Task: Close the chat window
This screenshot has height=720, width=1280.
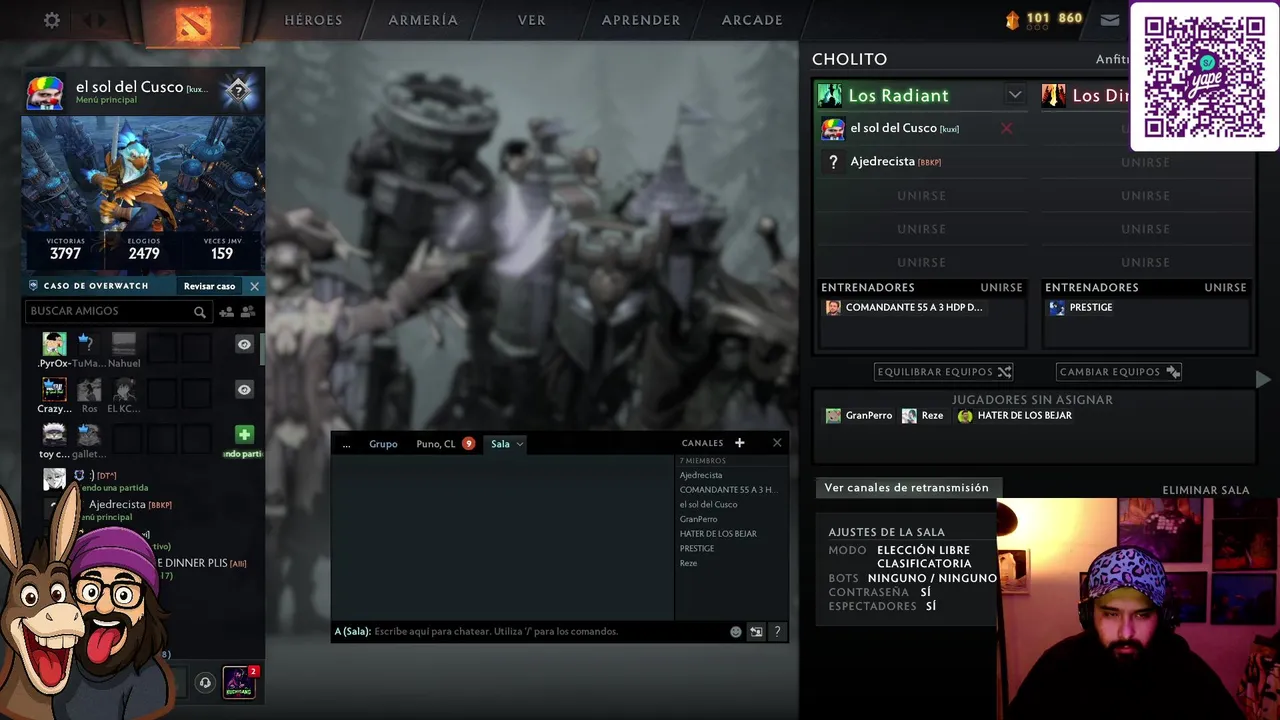Action: coord(777,443)
